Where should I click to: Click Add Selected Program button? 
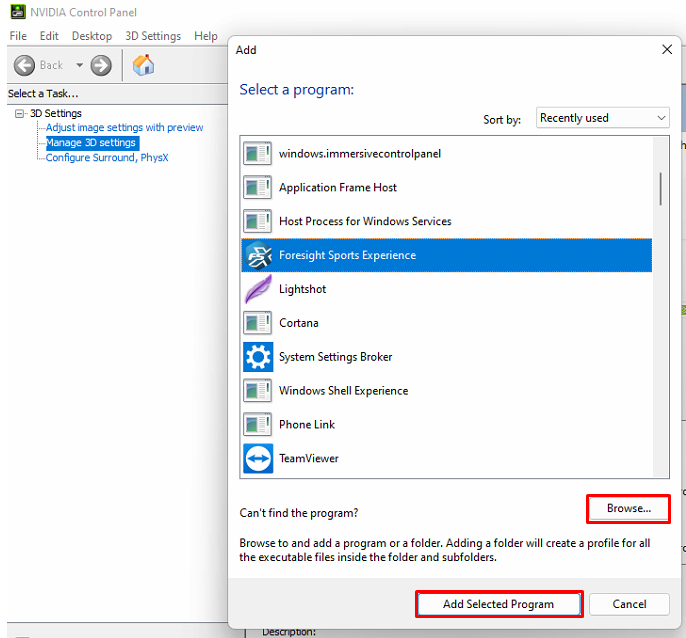coord(499,604)
